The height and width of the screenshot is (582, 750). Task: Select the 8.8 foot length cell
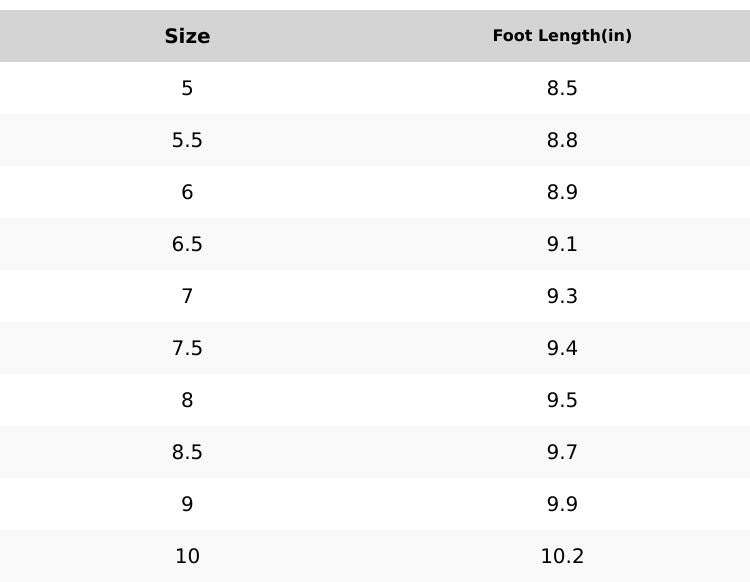[562, 140]
